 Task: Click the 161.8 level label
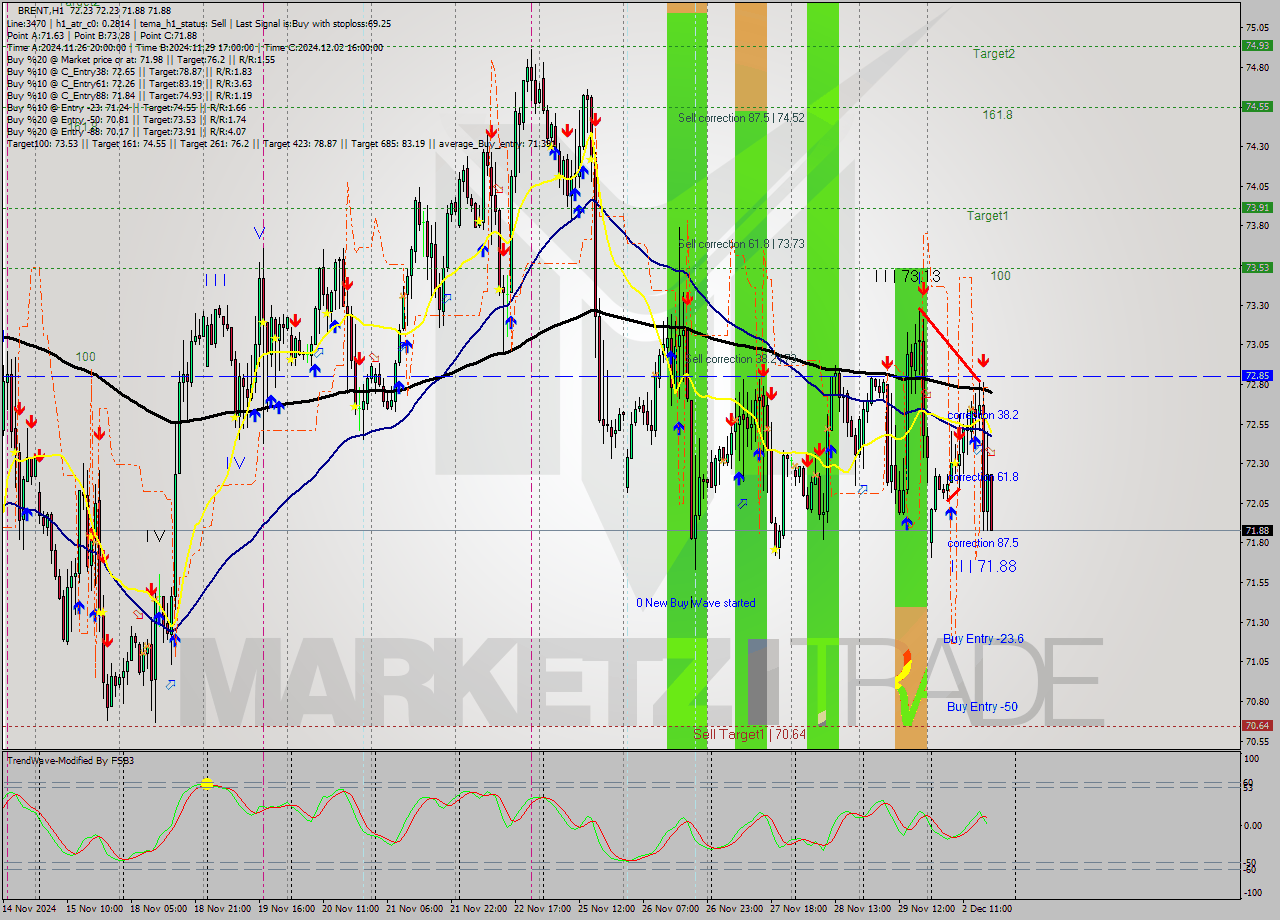[997, 115]
